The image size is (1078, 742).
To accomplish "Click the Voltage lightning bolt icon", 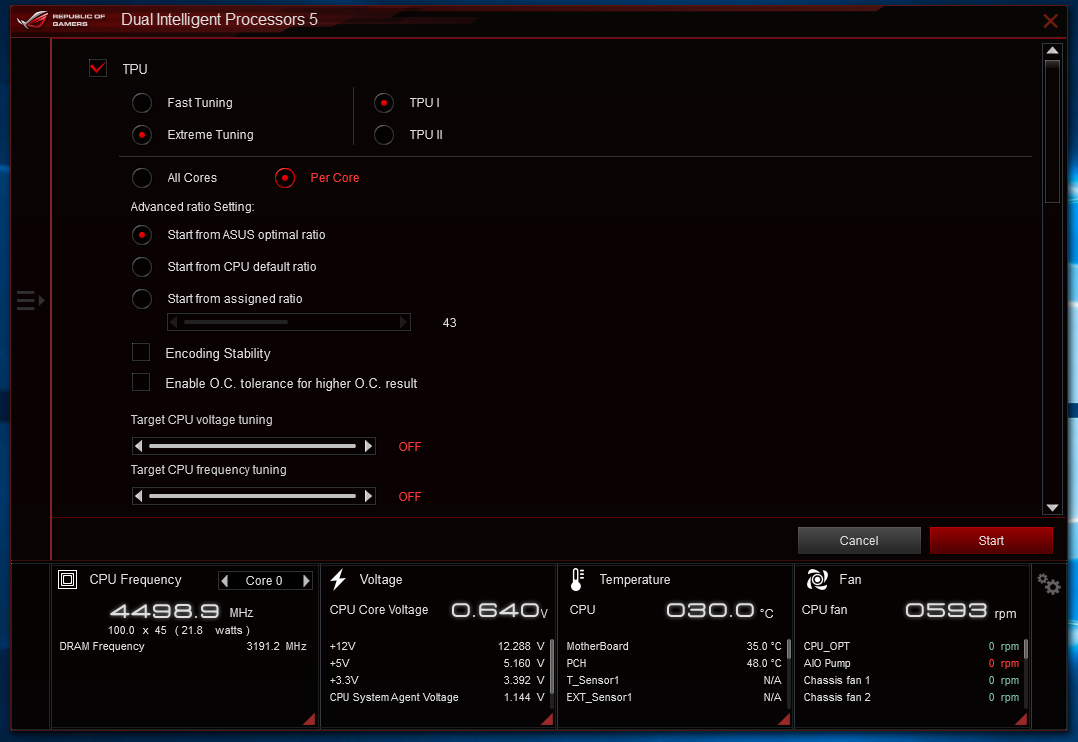I will [x=338, y=580].
